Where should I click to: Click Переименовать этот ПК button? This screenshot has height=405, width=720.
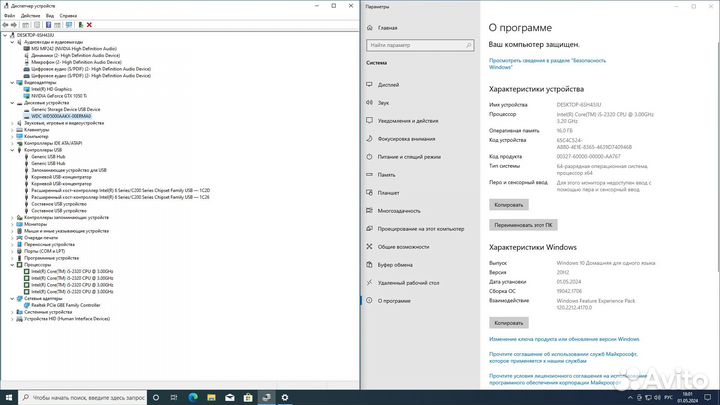click(x=523, y=225)
